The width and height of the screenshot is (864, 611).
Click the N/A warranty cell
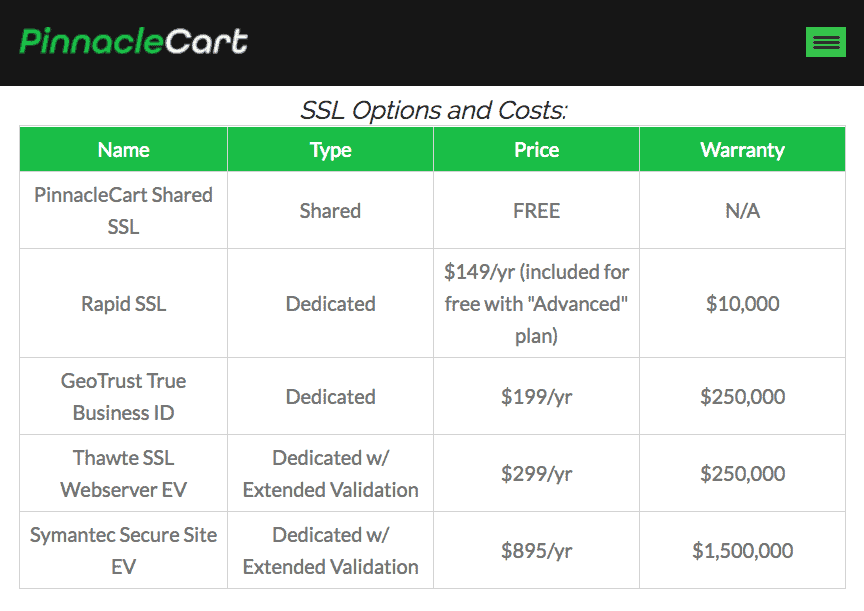[x=742, y=210]
